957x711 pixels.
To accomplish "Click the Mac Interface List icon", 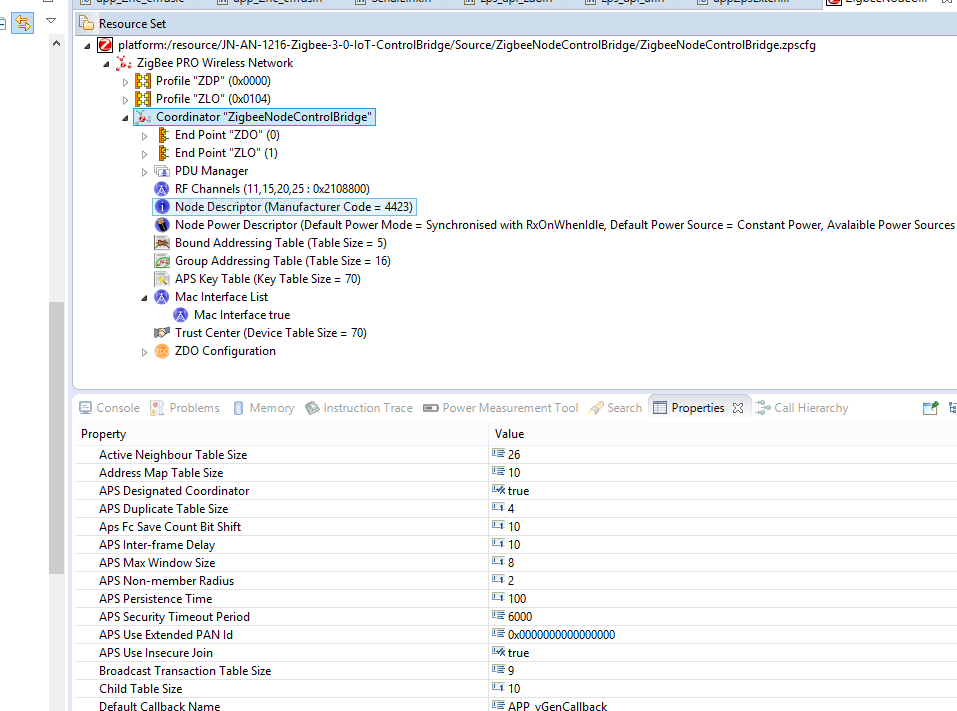I will (x=162, y=297).
